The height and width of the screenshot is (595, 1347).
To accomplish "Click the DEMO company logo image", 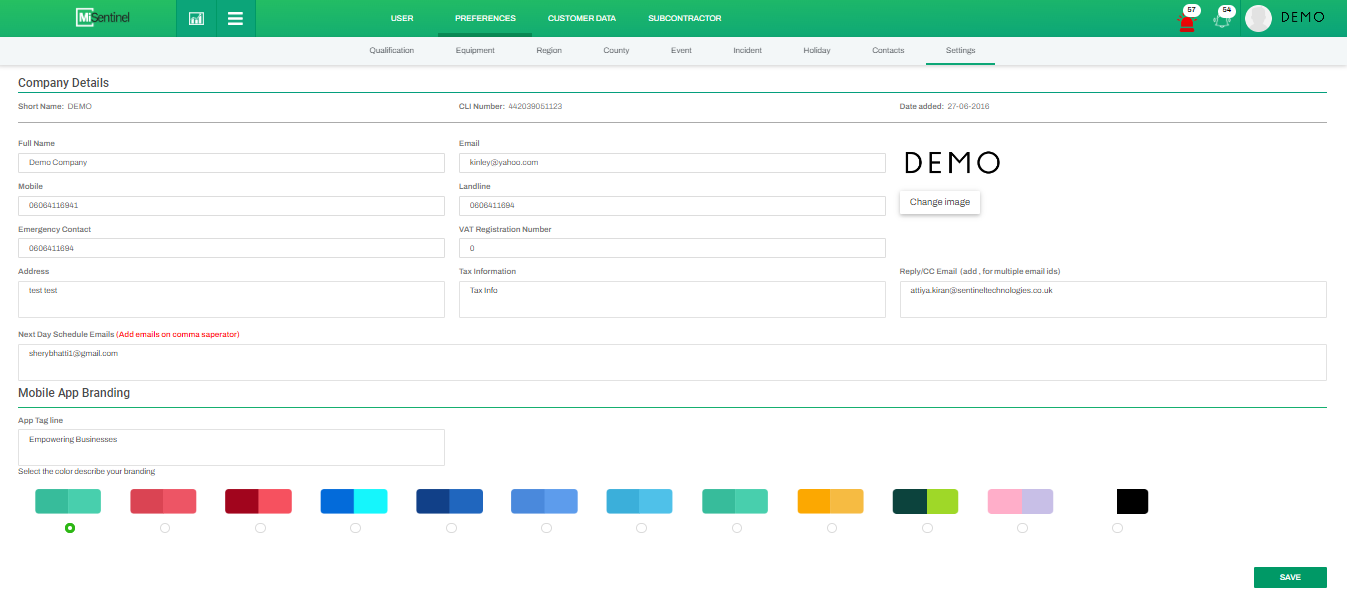I will tap(951, 163).
